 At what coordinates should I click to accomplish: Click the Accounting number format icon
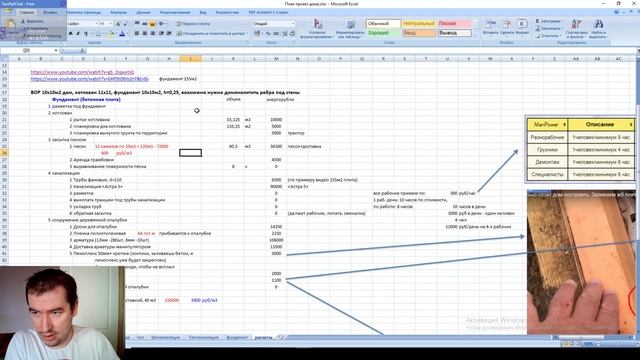coord(257,33)
